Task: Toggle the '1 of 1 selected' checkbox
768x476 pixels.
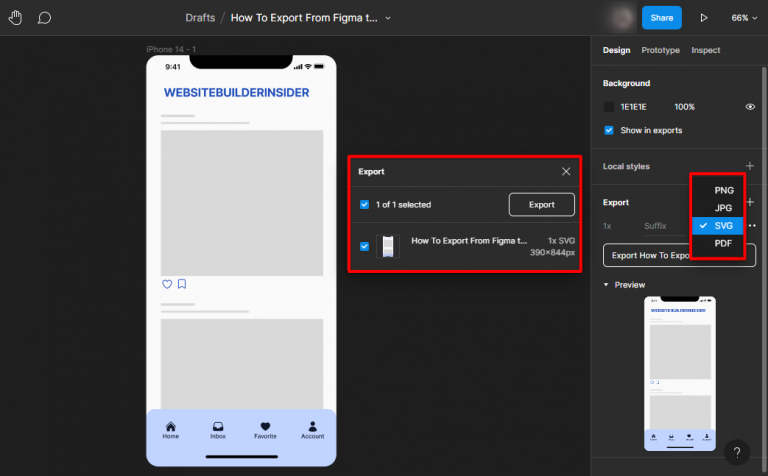Action: [x=364, y=205]
